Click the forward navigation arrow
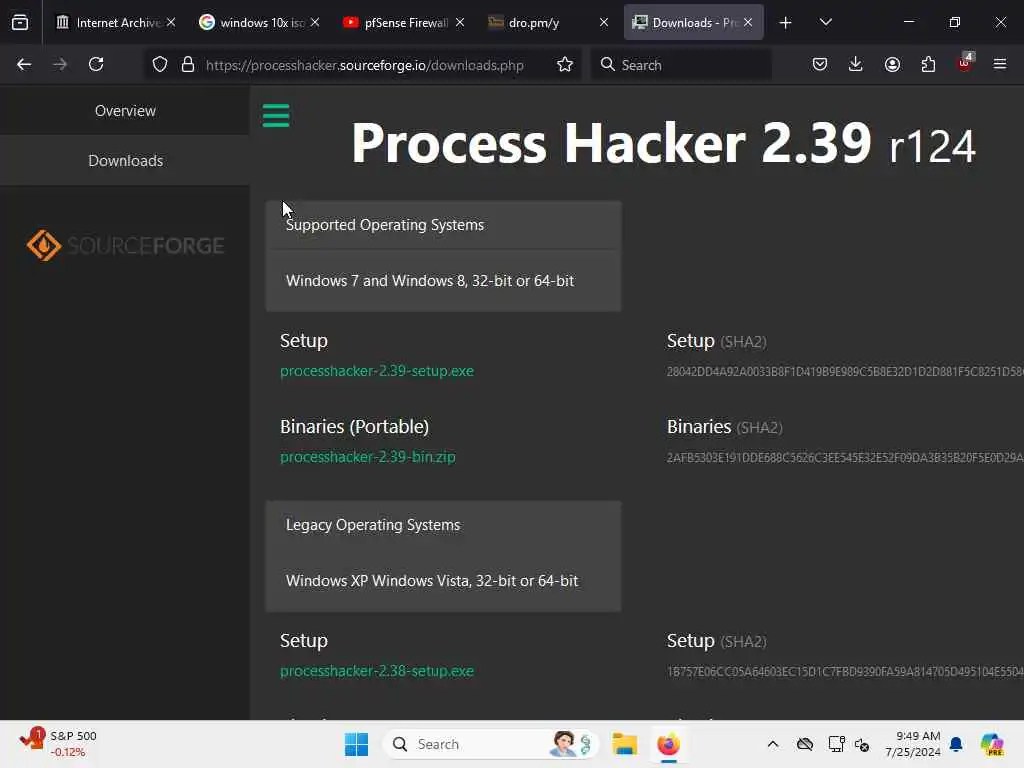Image resolution: width=1024 pixels, height=768 pixels. point(60,64)
